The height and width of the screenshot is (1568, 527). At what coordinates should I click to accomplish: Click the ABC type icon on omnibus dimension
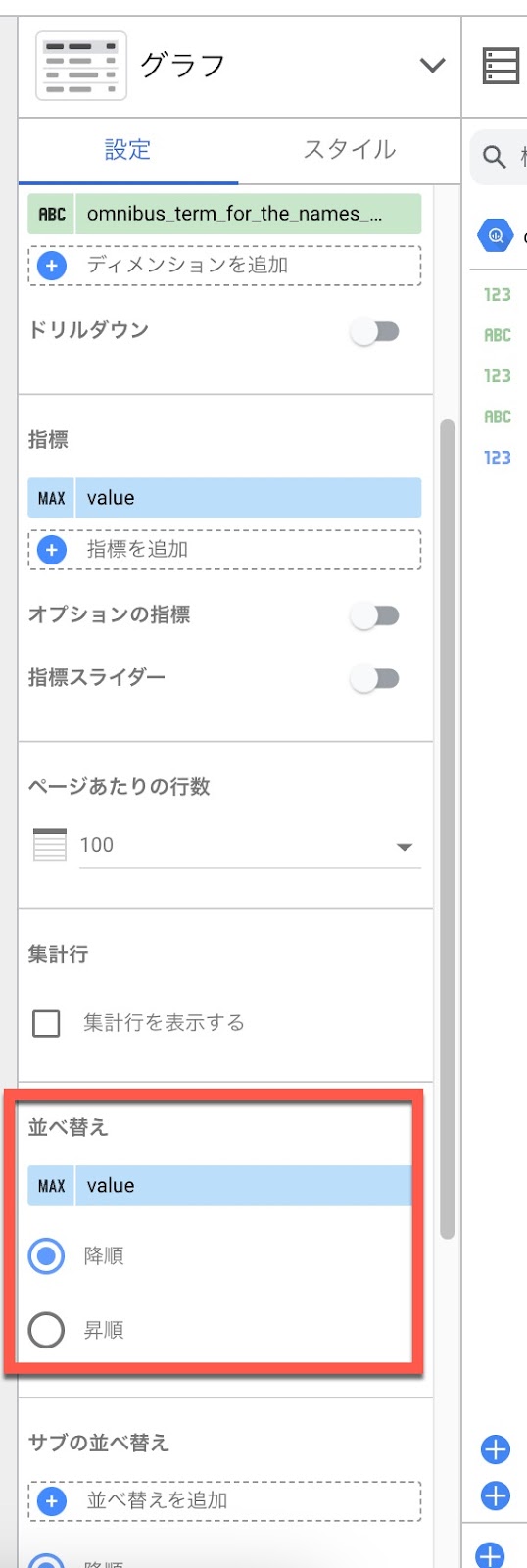52,214
